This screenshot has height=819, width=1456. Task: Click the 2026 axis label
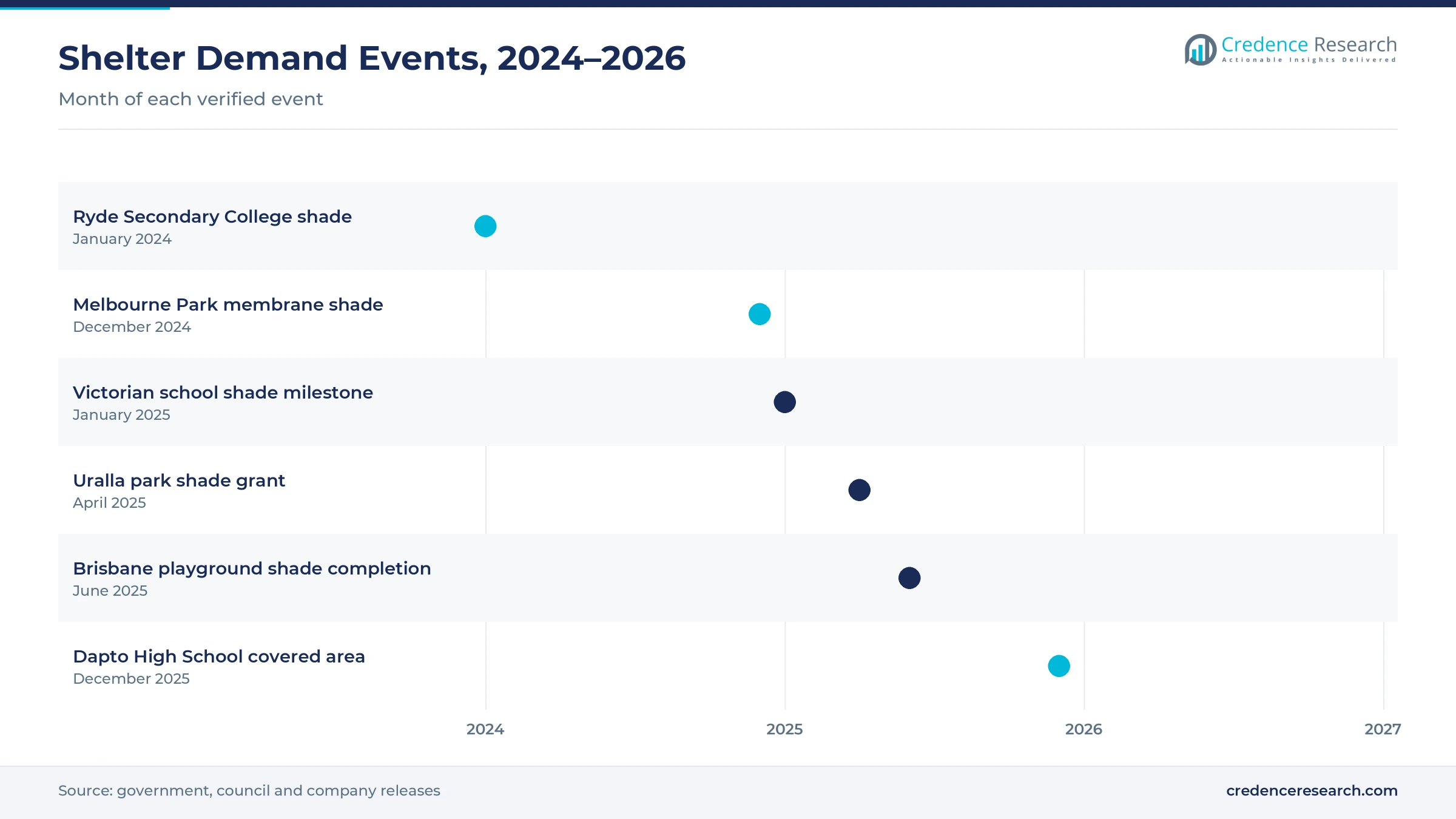(1084, 729)
